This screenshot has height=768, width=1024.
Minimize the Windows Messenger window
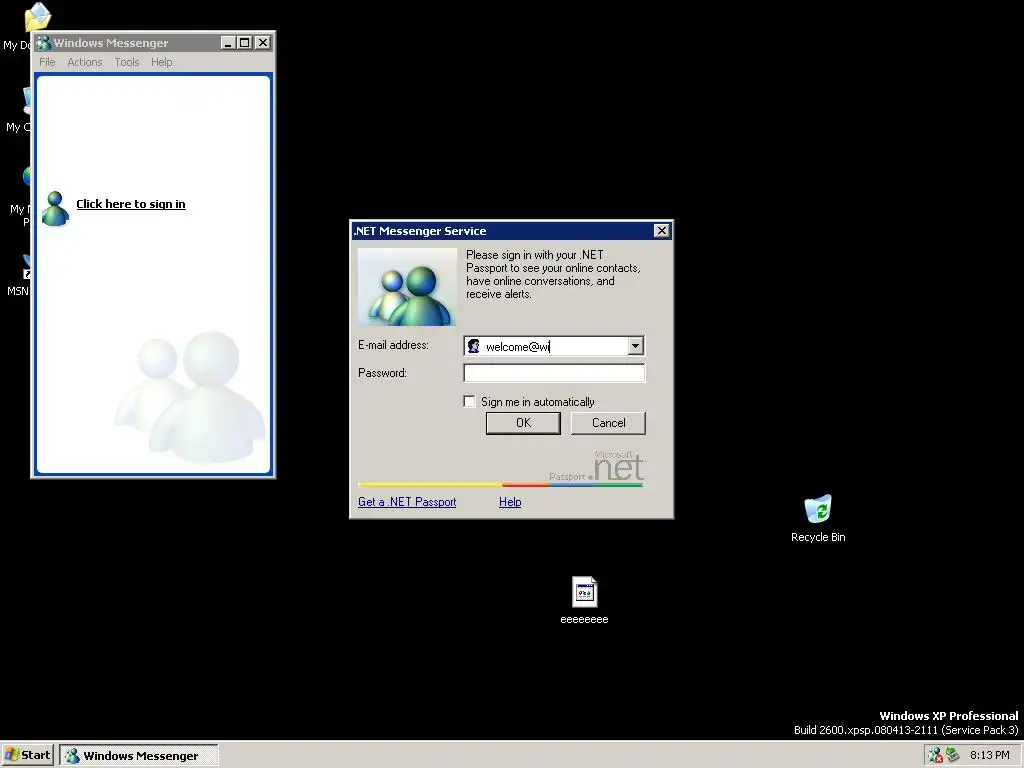point(228,43)
